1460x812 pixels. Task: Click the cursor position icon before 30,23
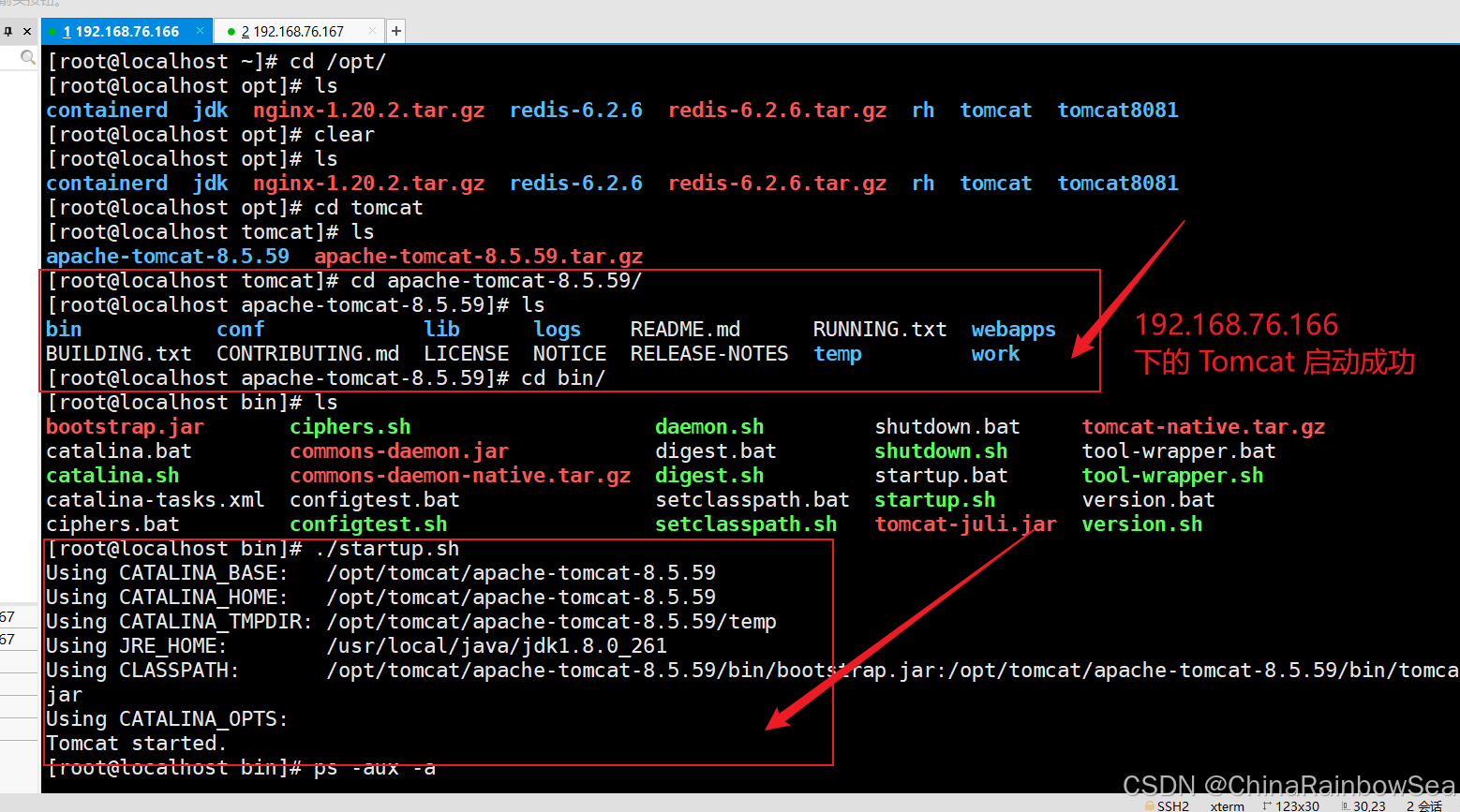pos(1348,805)
